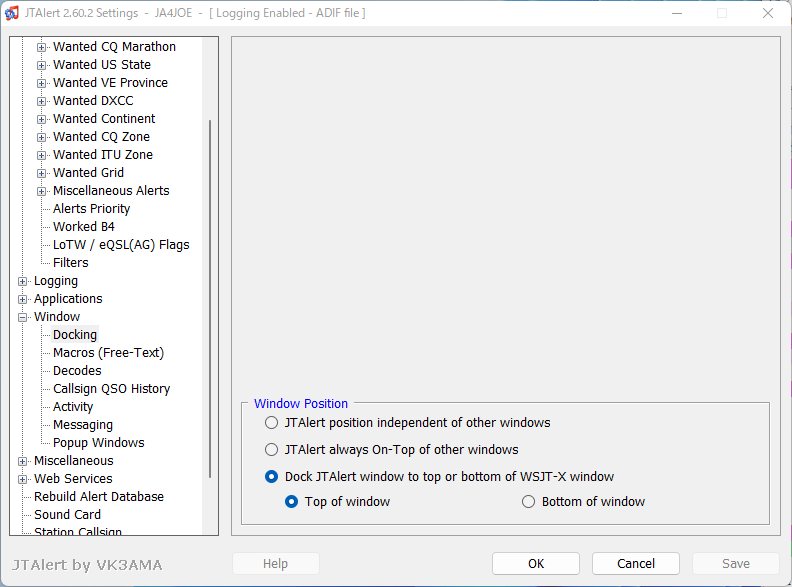Open Alerts Priority settings page

pos(91,209)
